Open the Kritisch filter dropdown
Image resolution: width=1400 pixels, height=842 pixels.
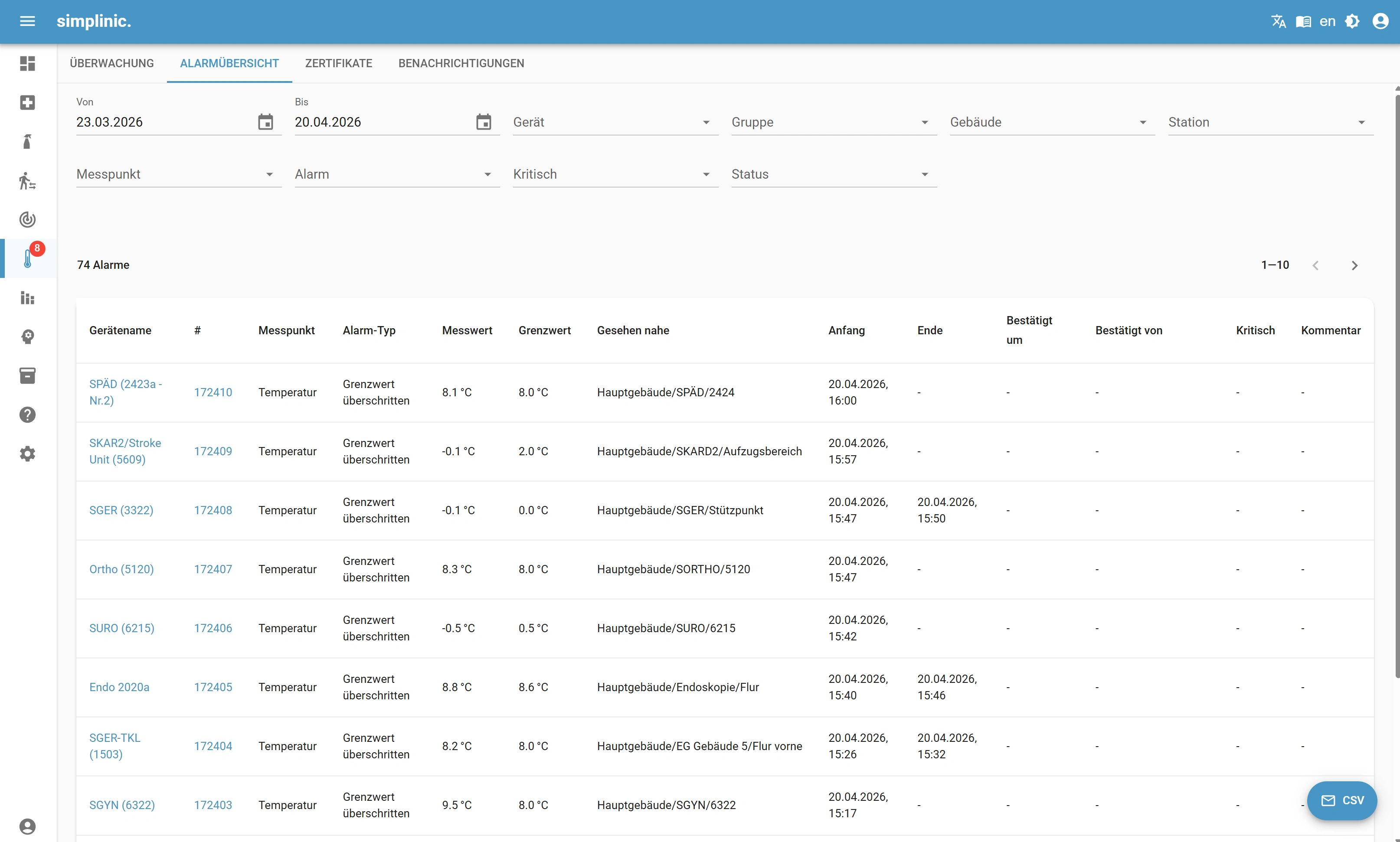615,175
